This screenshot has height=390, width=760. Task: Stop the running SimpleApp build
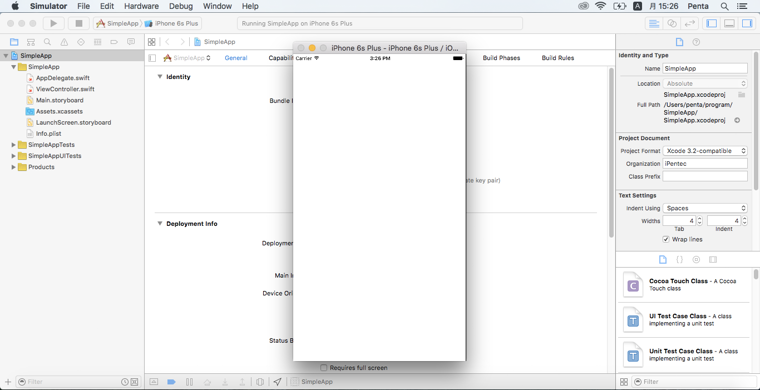[79, 23]
